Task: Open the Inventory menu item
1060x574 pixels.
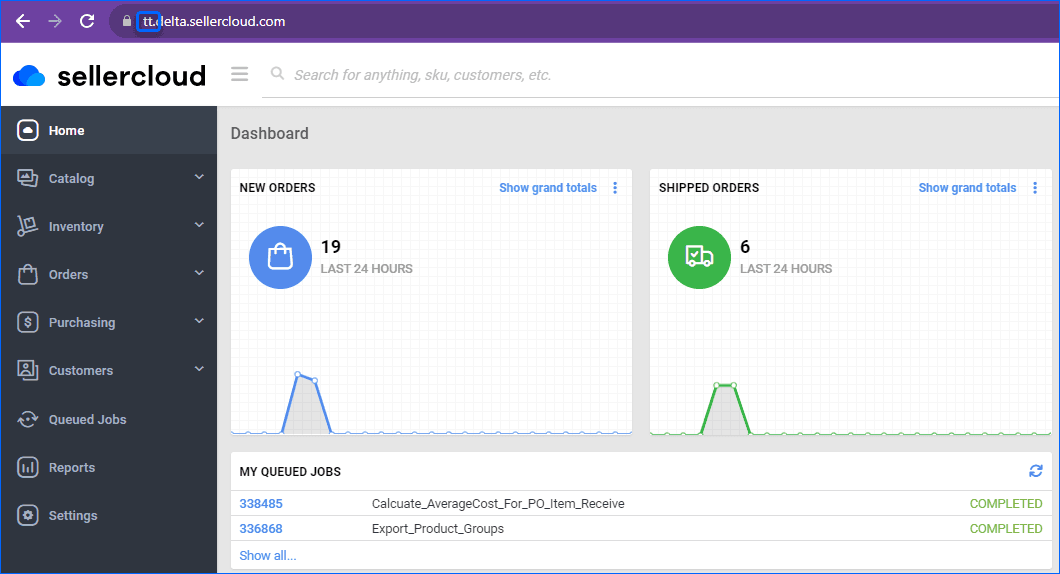Action: [109, 226]
